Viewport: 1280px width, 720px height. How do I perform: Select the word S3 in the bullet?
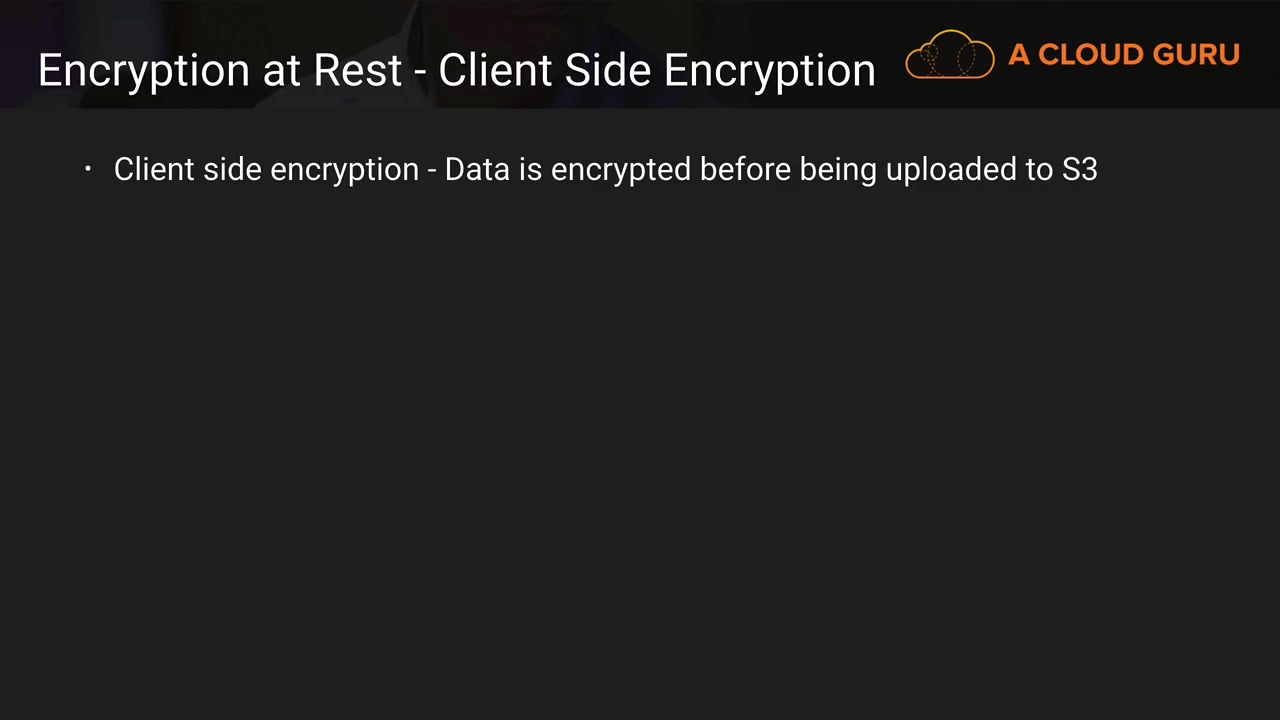(1080, 169)
